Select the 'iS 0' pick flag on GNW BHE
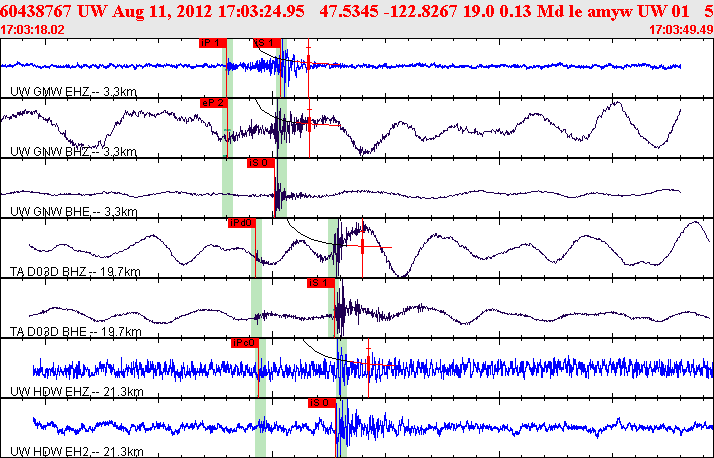The width and height of the screenshot is (714, 458). [x=261, y=163]
